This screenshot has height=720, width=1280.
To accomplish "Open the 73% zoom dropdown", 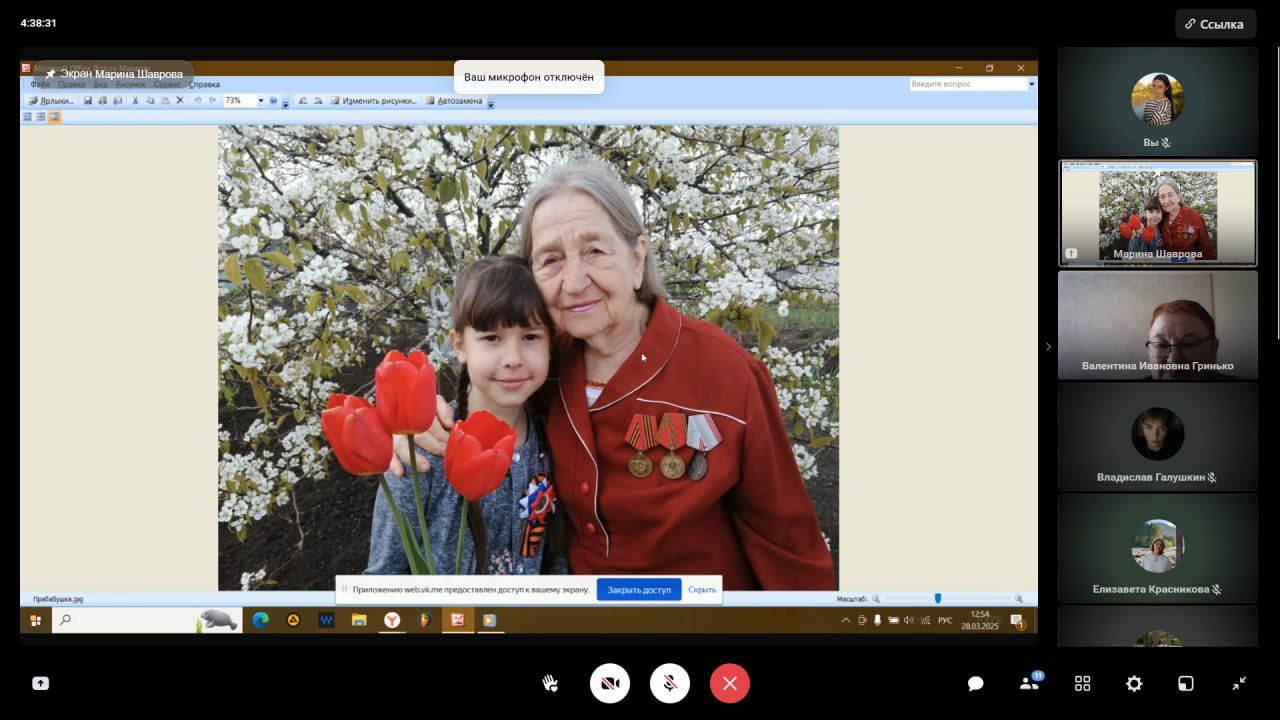I will 261,101.
